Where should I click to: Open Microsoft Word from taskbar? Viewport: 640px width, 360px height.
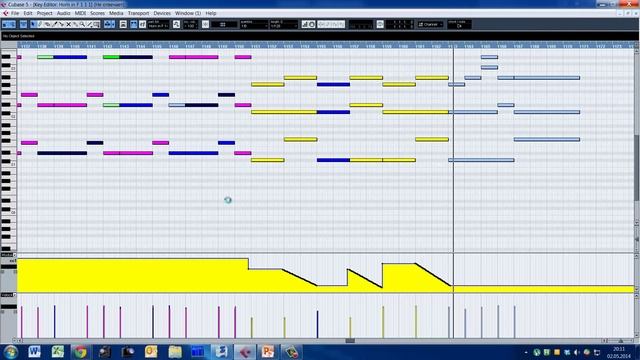34,351
